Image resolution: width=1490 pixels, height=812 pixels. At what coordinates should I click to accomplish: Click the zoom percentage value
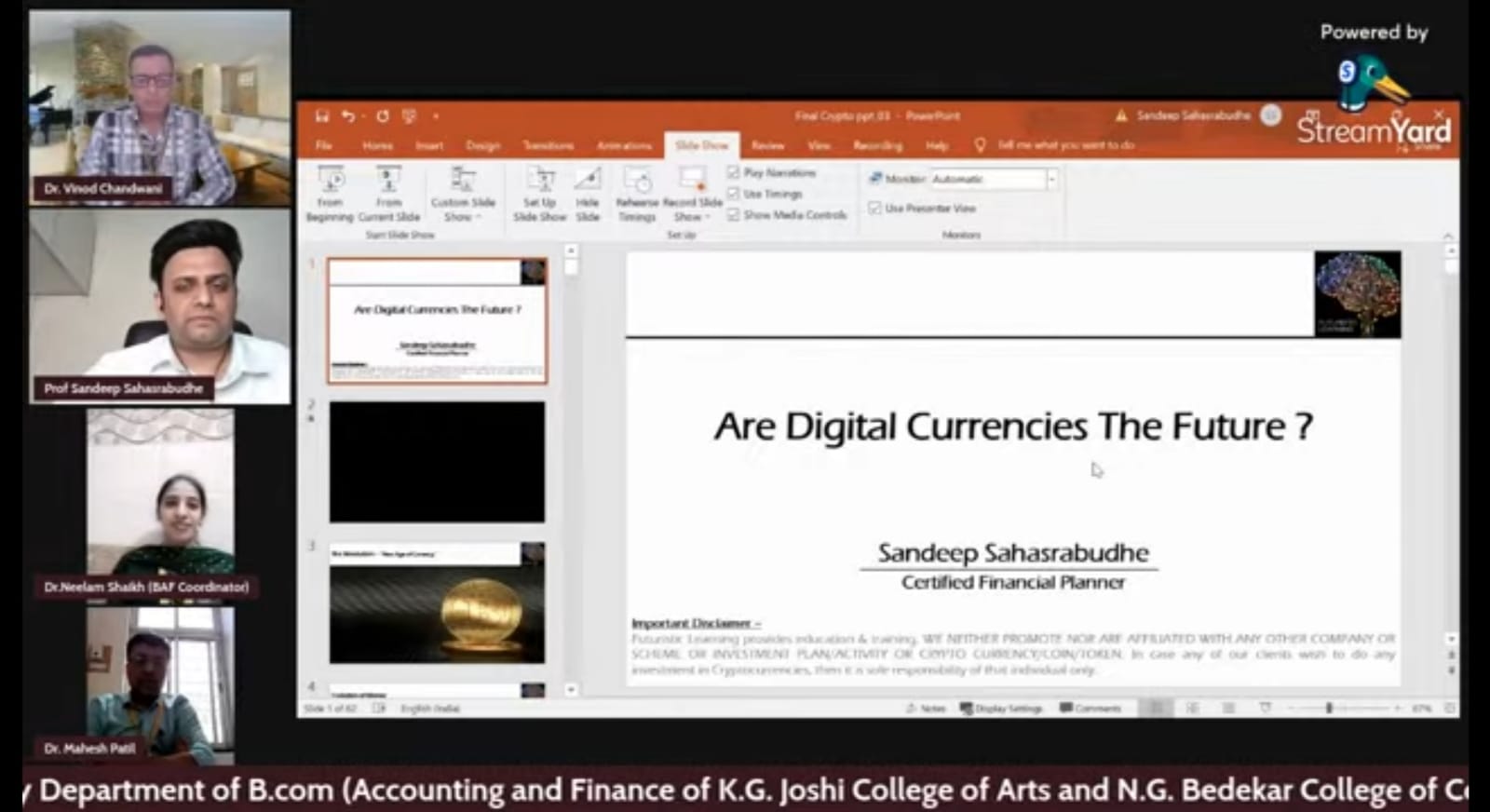(x=1422, y=709)
